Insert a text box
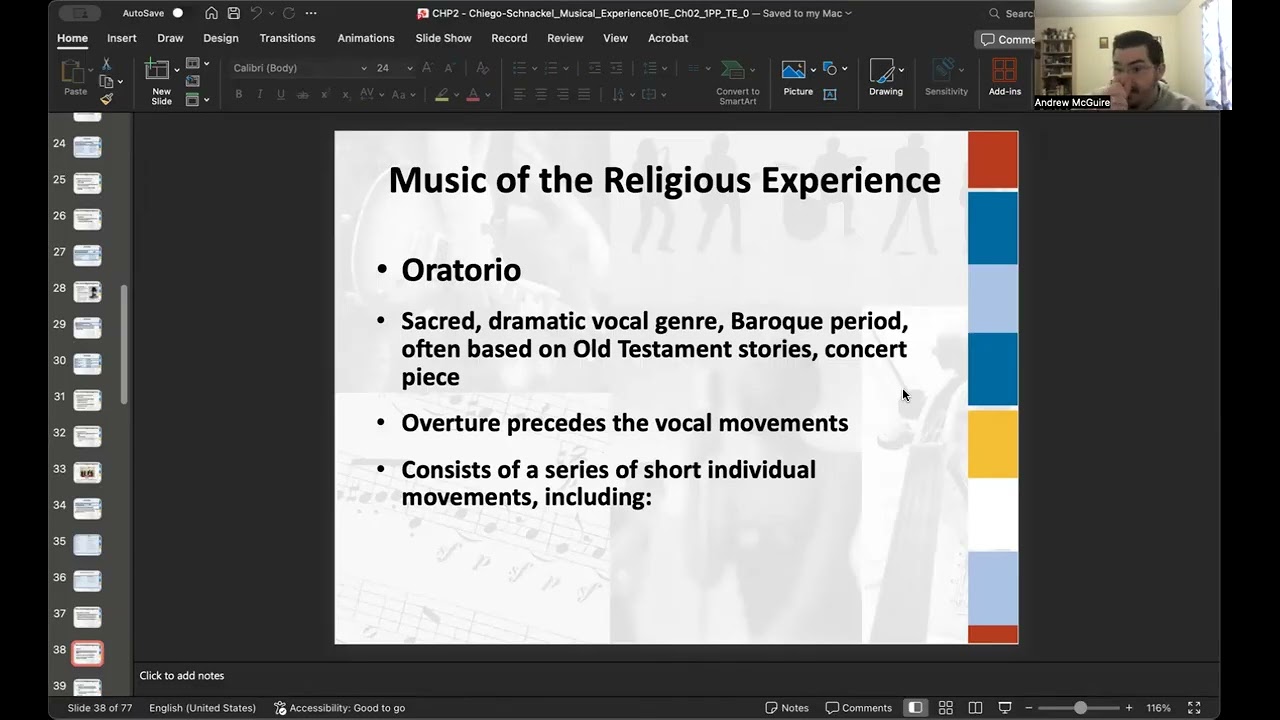Image resolution: width=1280 pixels, height=720 pixels. pos(830,94)
